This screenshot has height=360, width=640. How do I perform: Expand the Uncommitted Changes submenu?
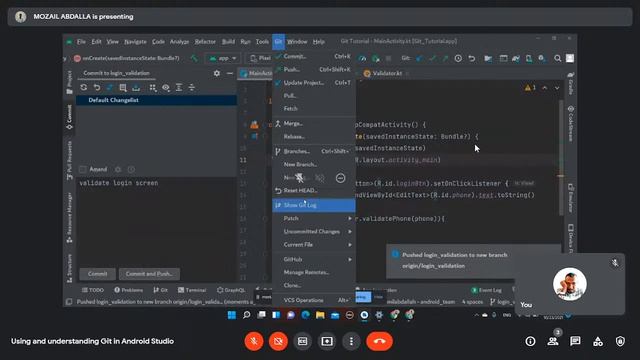pyautogui.click(x=313, y=231)
